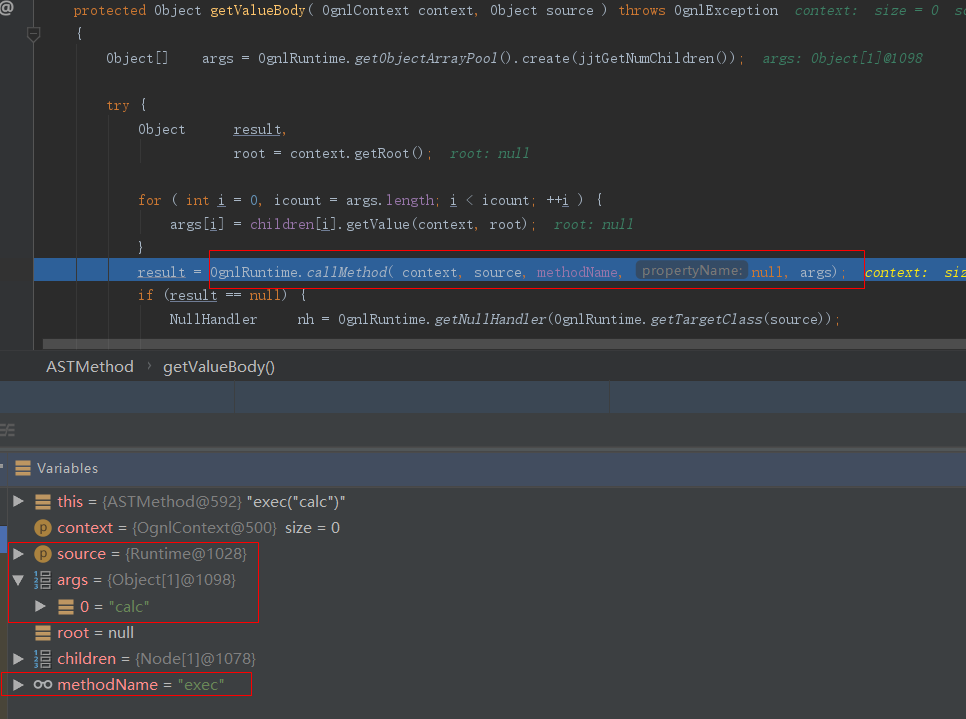The width and height of the screenshot is (966, 719).
Task: Select ASTMethod in the breadcrumb bar
Action: pos(90,367)
